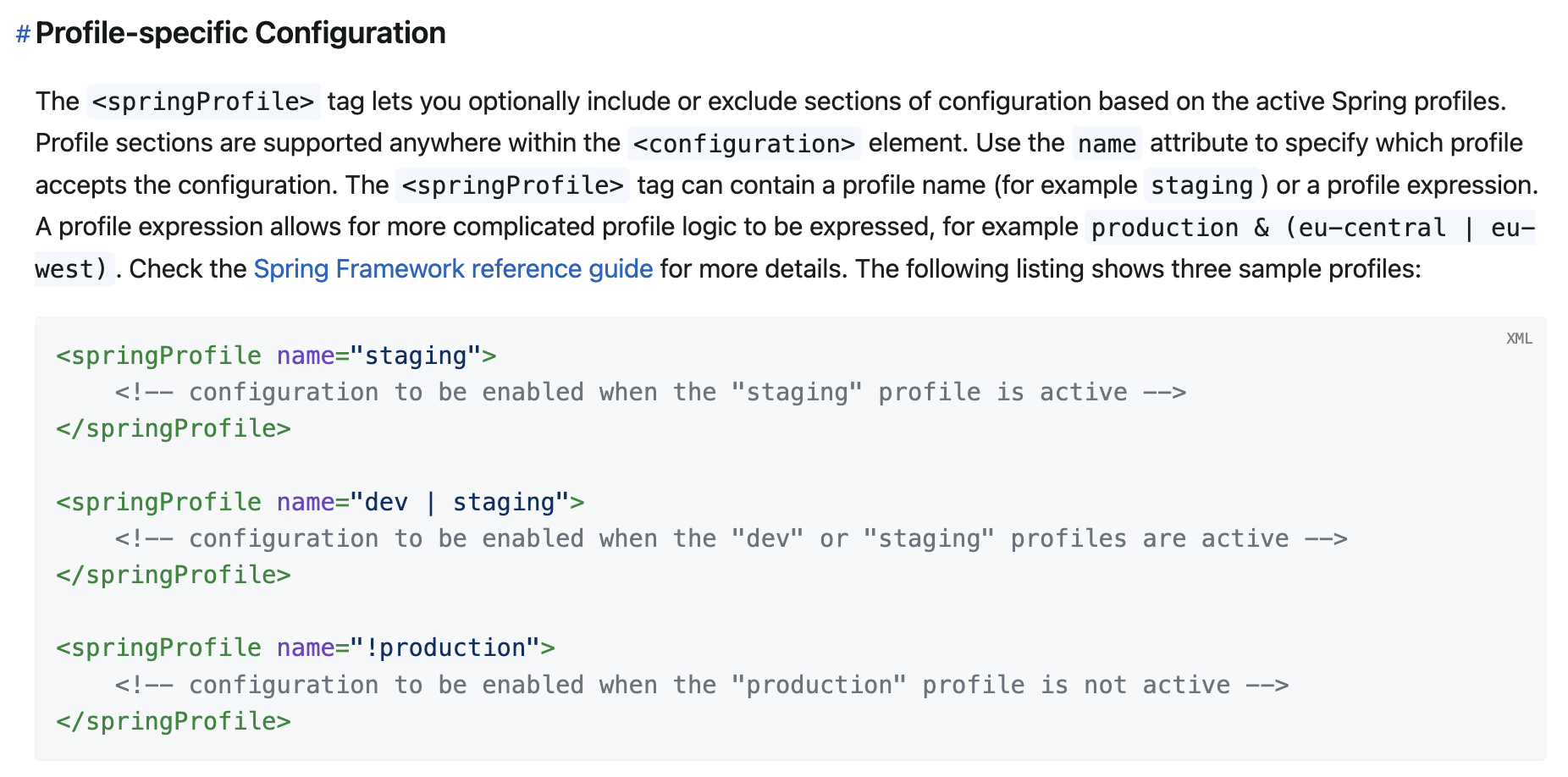Click the comment about "dev" or "staging" profiles
Screen dimensions: 1568x777
point(731,539)
